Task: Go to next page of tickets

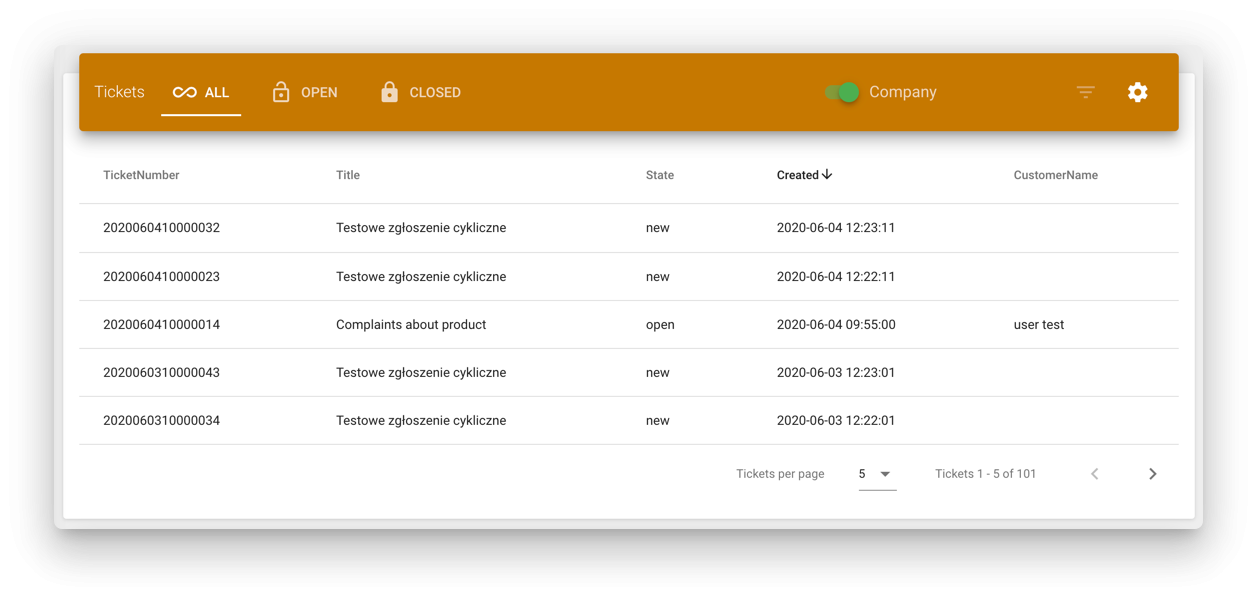Action: 1152,474
